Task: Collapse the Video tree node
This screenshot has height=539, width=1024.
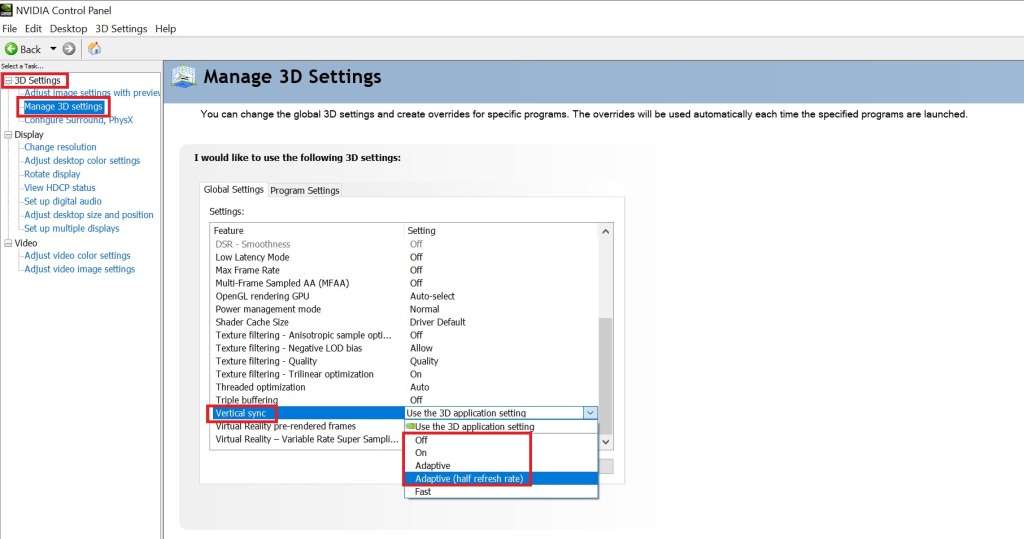Action: 8,243
